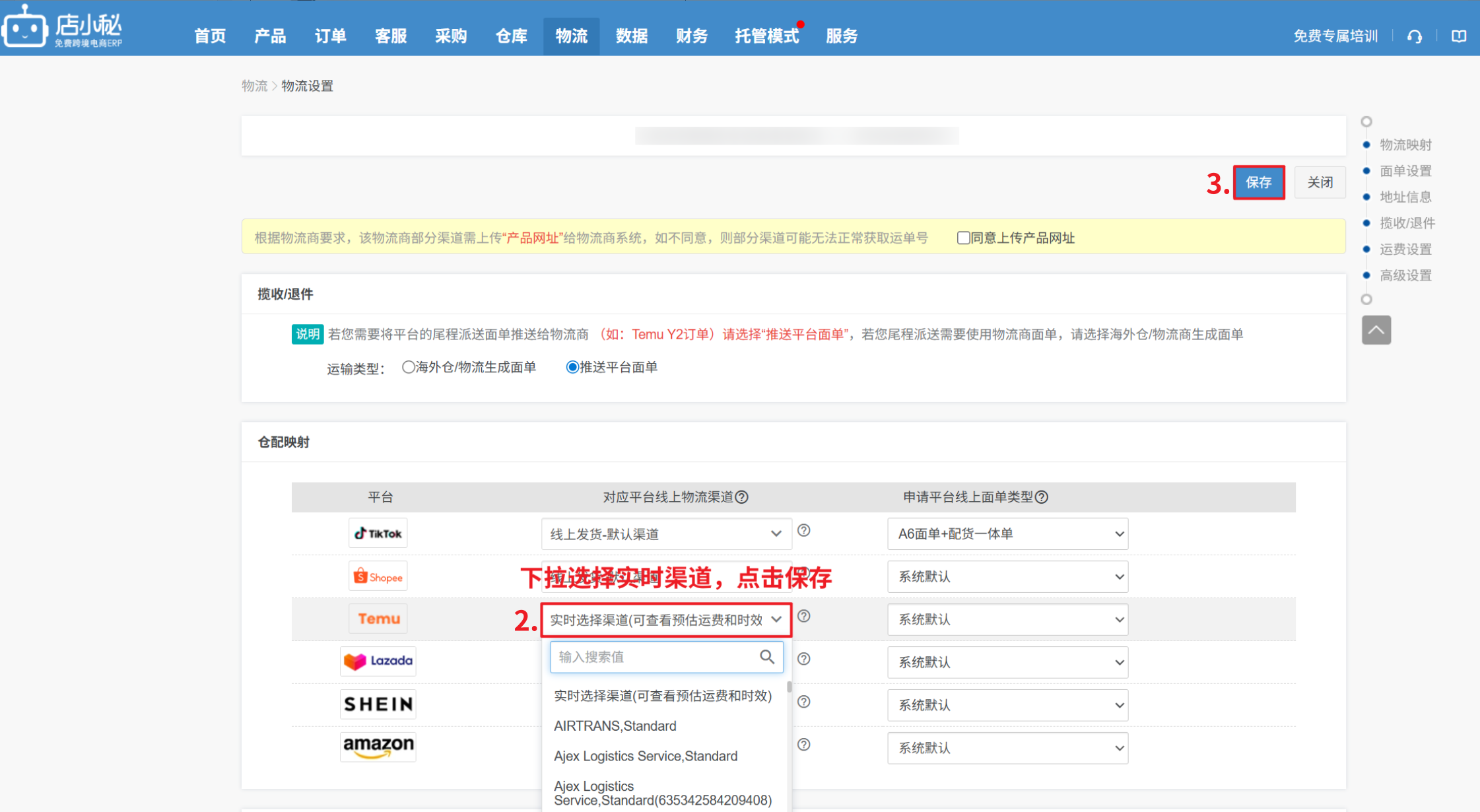1480x812 pixels.
Task: Click question icon in 申请平台线上面单类型 header
Action: point(1042,497)
